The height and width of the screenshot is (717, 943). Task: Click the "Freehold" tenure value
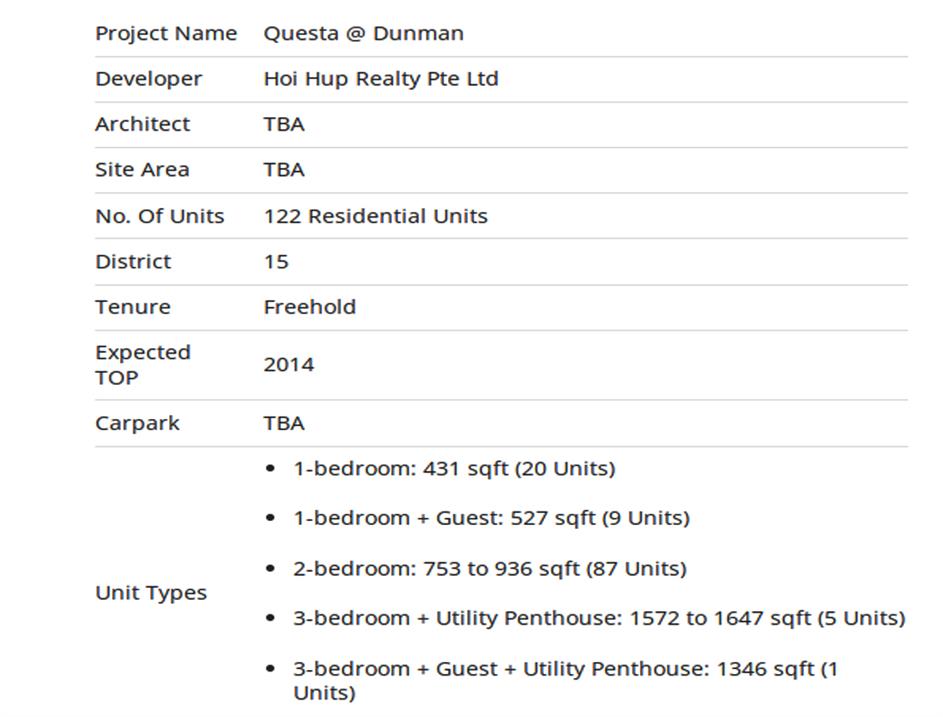309,307
